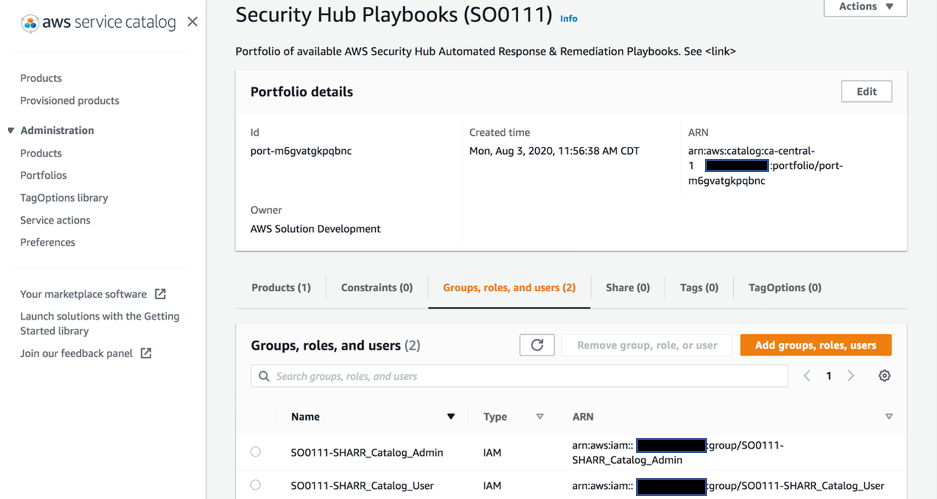
Task: Open TagOptions library link
Action: click(x=64, y=198)
